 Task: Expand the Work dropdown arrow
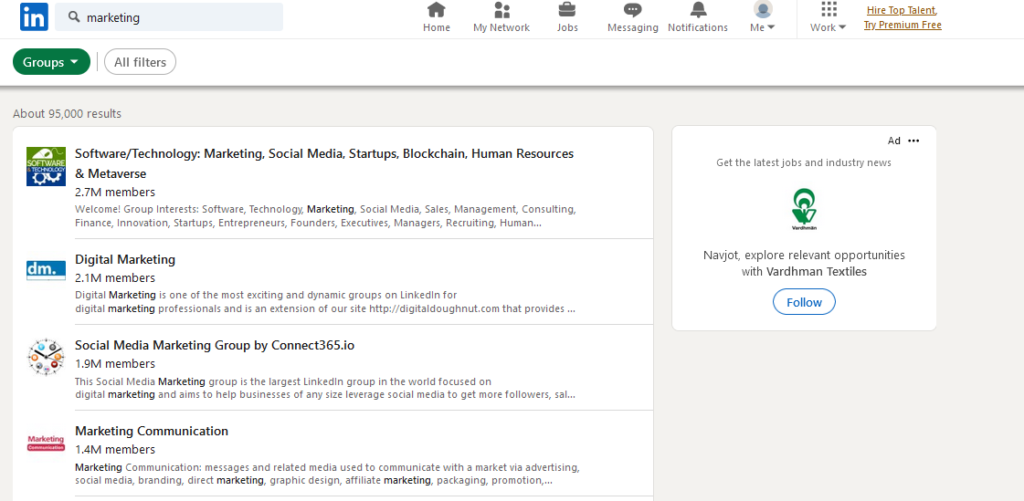point(842,27)
